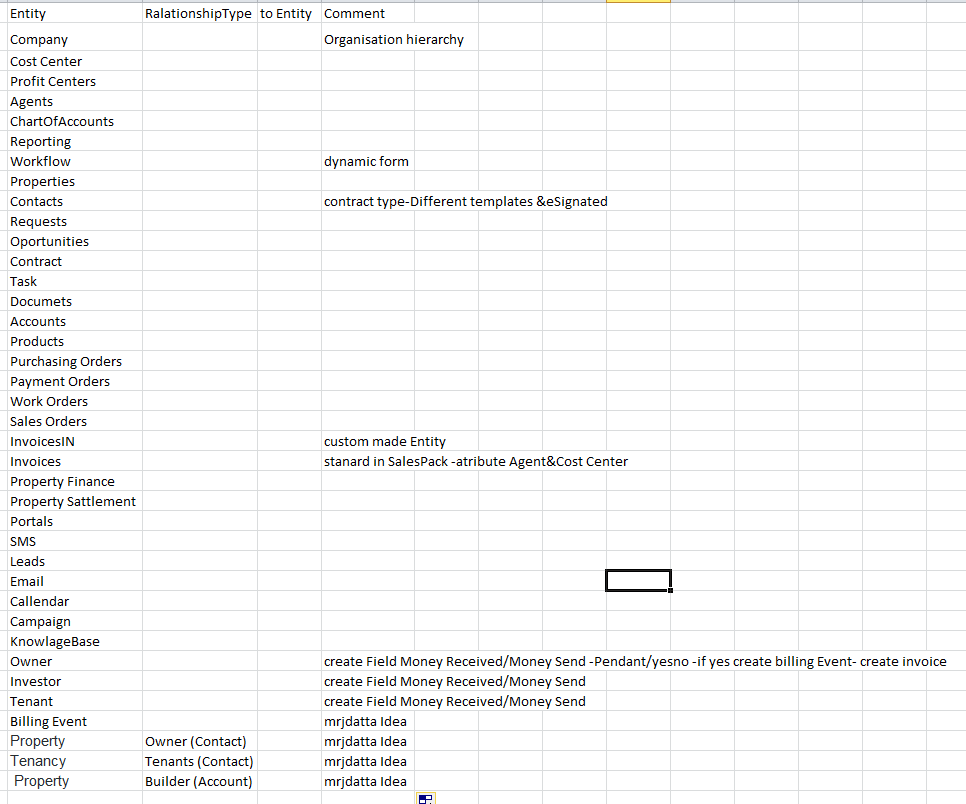Select the 'RalationshipType' header cell
The height and width of the screenshot is (804, 966).
[198, 14]
